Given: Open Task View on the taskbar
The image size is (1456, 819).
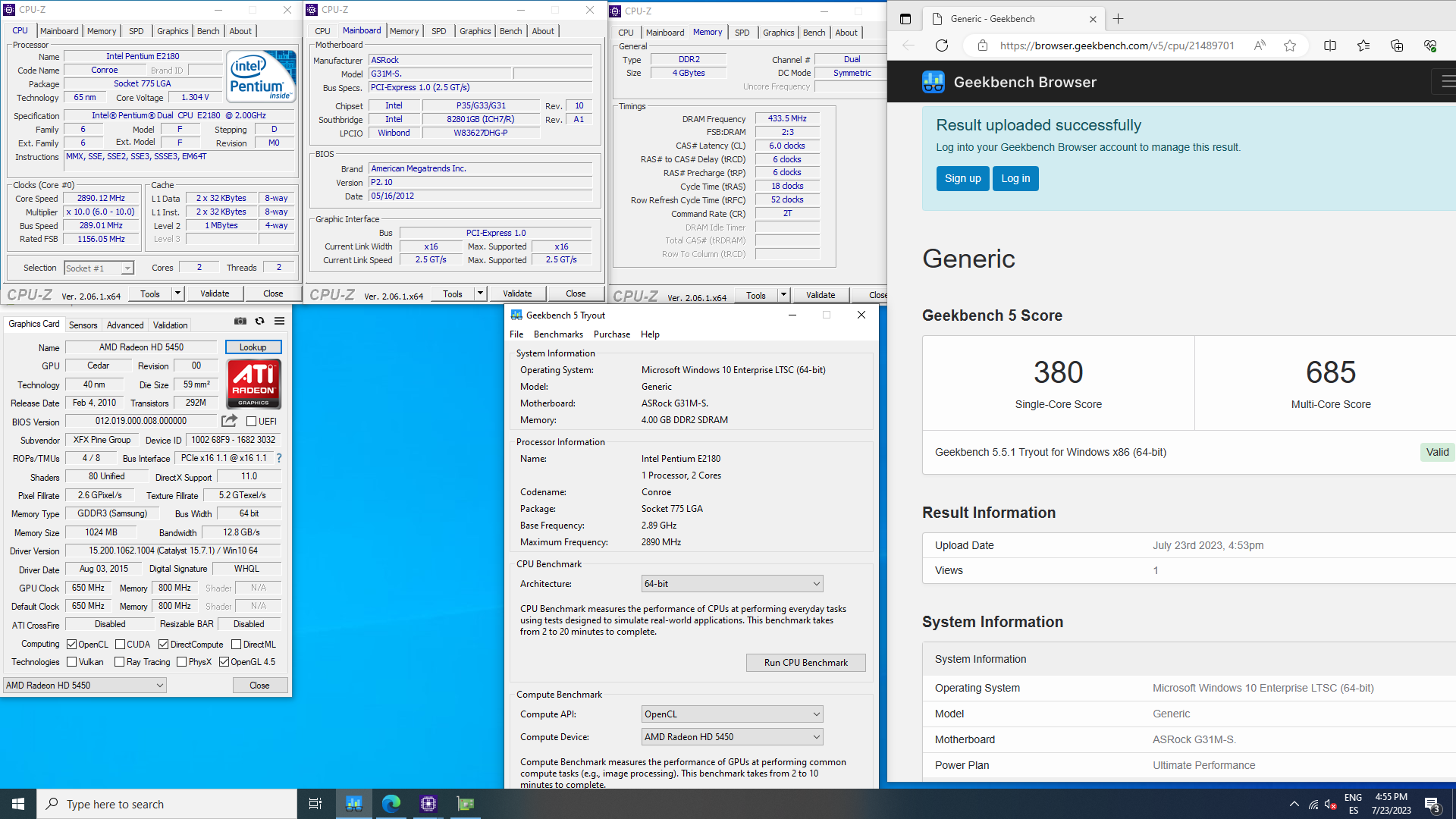Looking at the screenshot, I should pos(315,804).
